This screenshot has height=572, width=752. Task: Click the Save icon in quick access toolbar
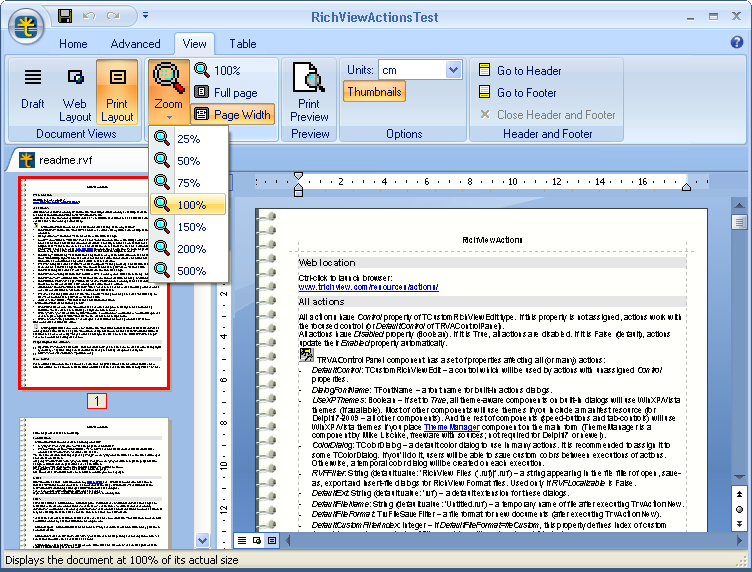(x=65, y=16)
